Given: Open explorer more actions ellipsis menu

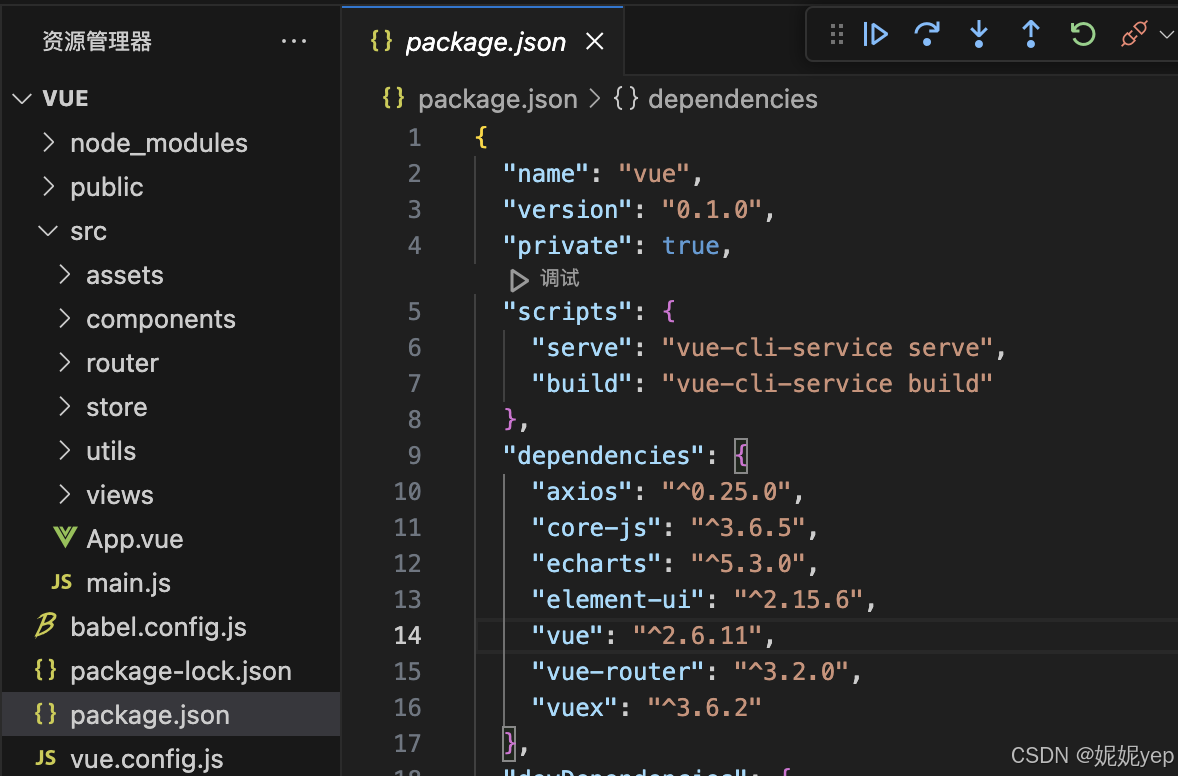Looking at the screenshot, I should tap(294, 41).
